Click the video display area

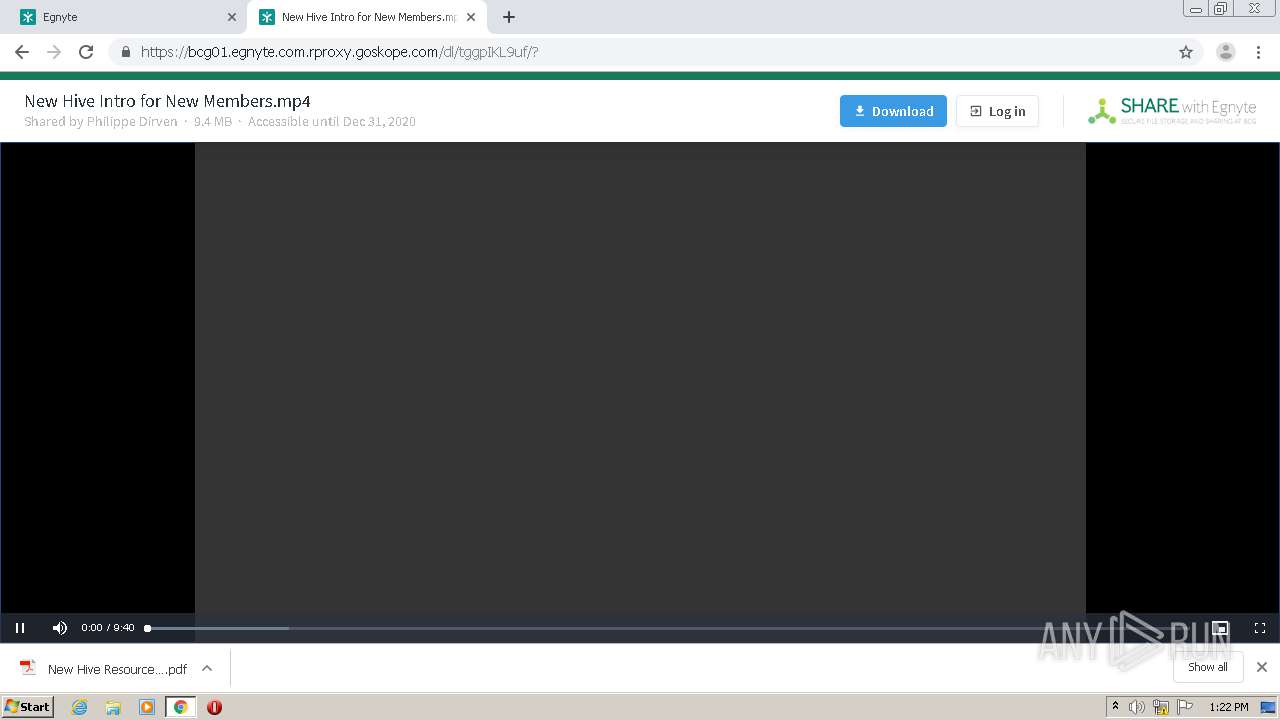point(640,378)
